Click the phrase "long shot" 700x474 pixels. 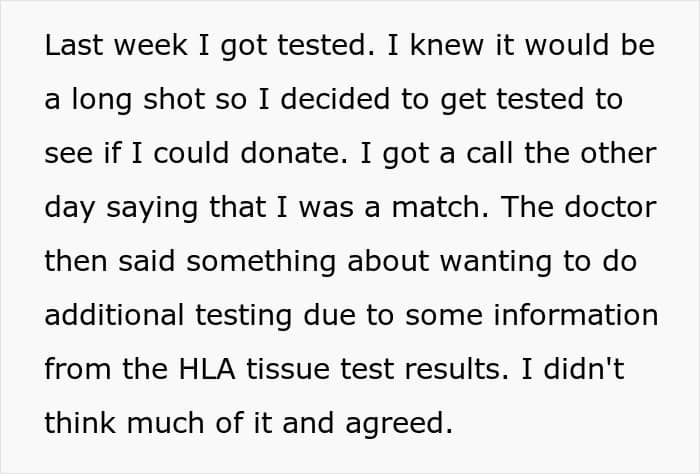click(x=138, y=100)
